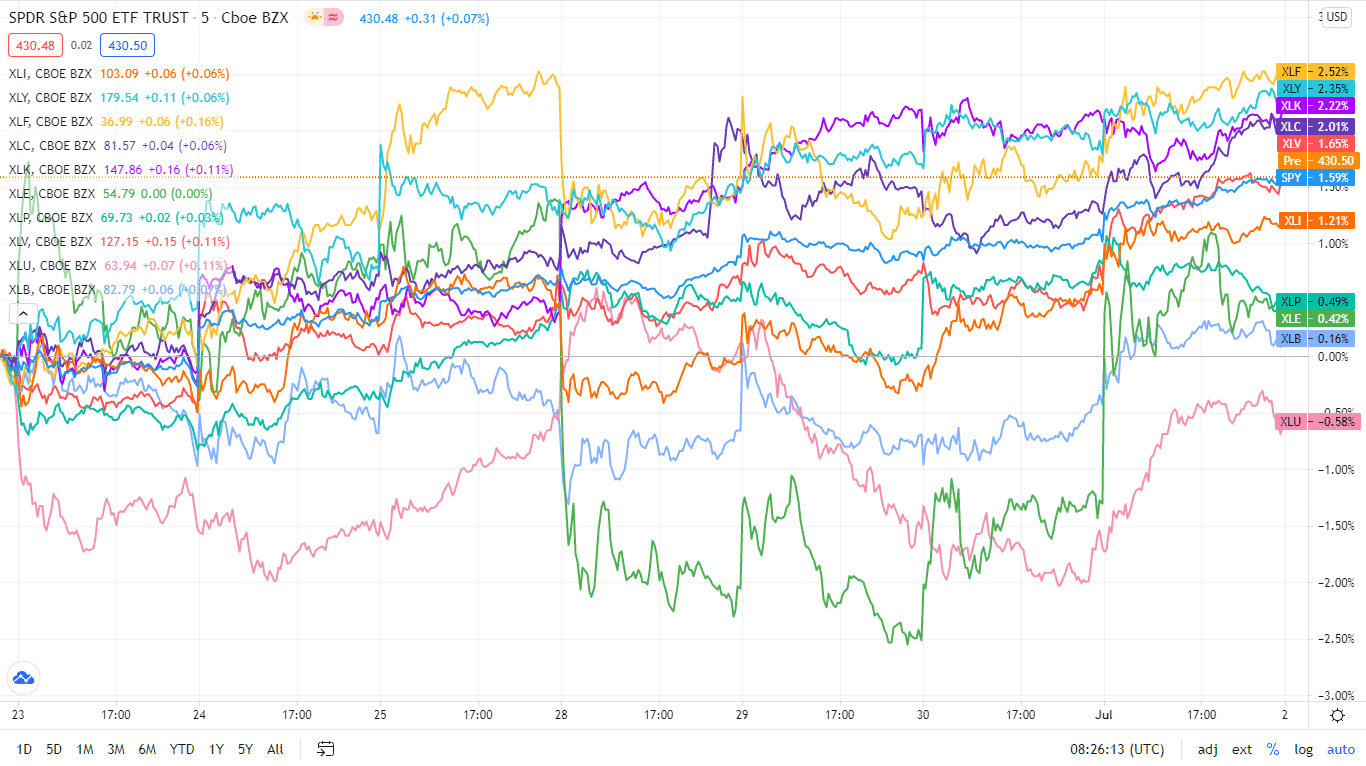Select the 6M time range
This screenshot has height=766, width=1366.
pyautogui.click(x=147, y=749)
